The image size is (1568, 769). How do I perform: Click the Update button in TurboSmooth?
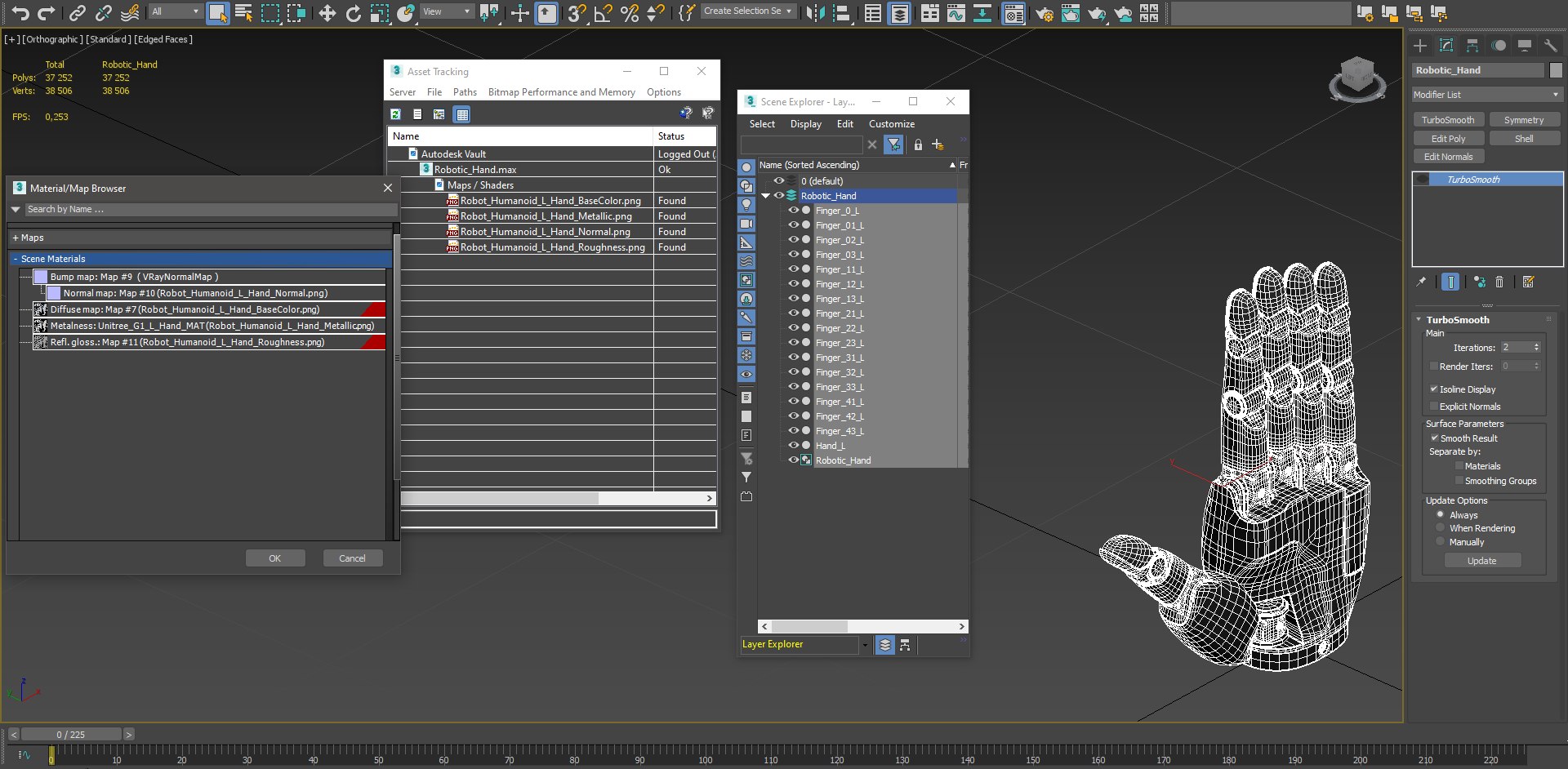pos(1481,561)
